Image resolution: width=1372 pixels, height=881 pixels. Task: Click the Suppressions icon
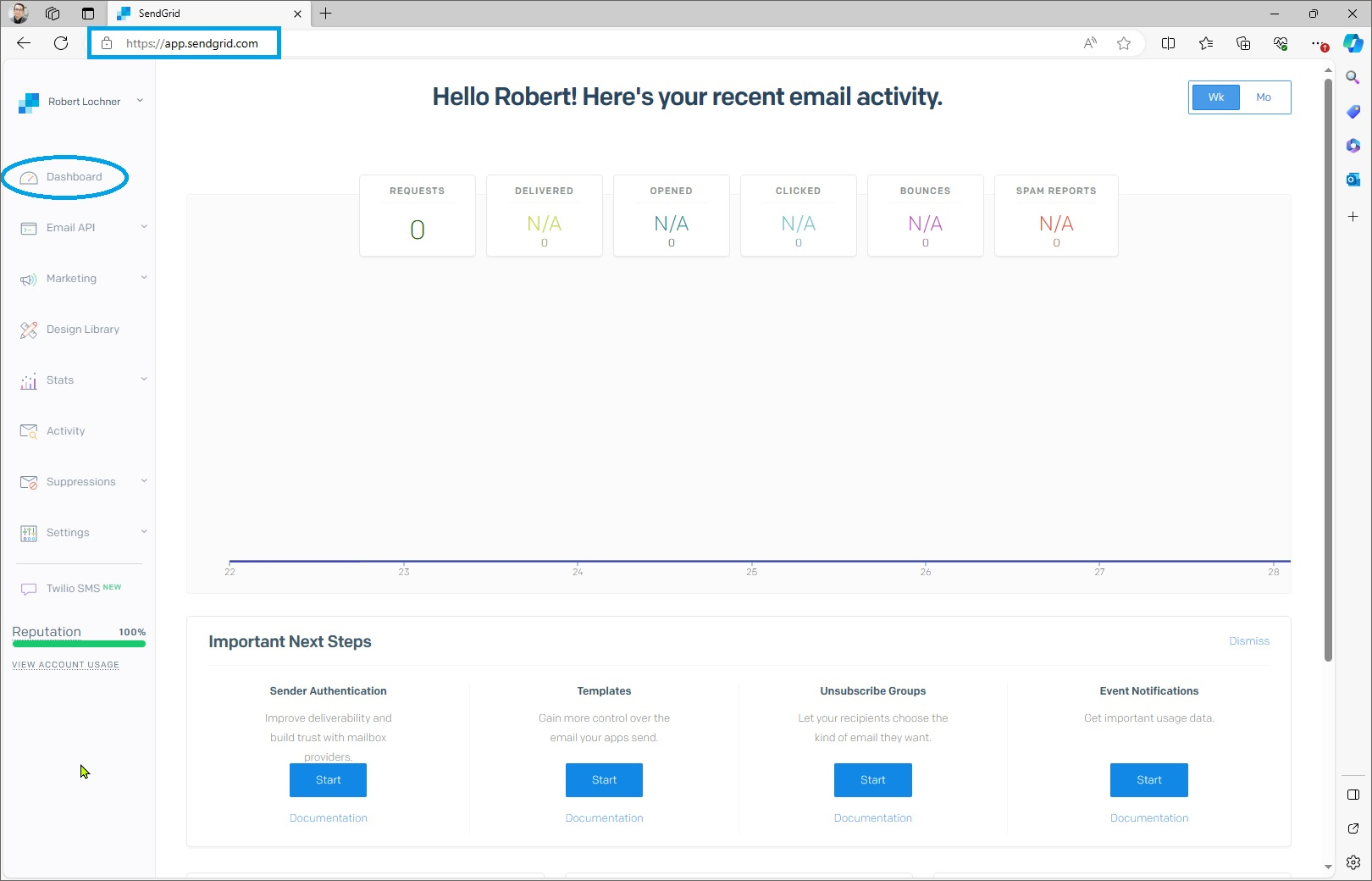click(29, 483)
